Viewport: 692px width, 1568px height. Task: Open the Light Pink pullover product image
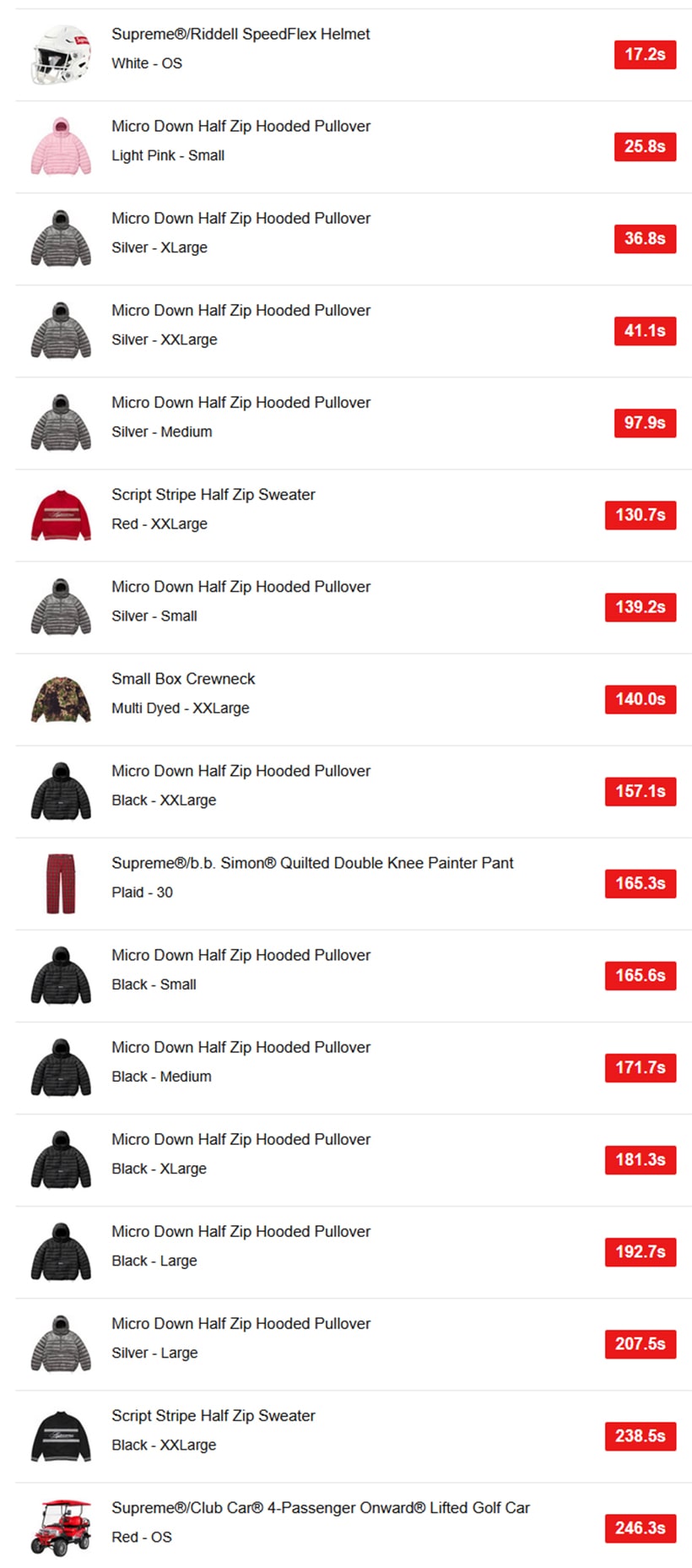tap(61, 147)
